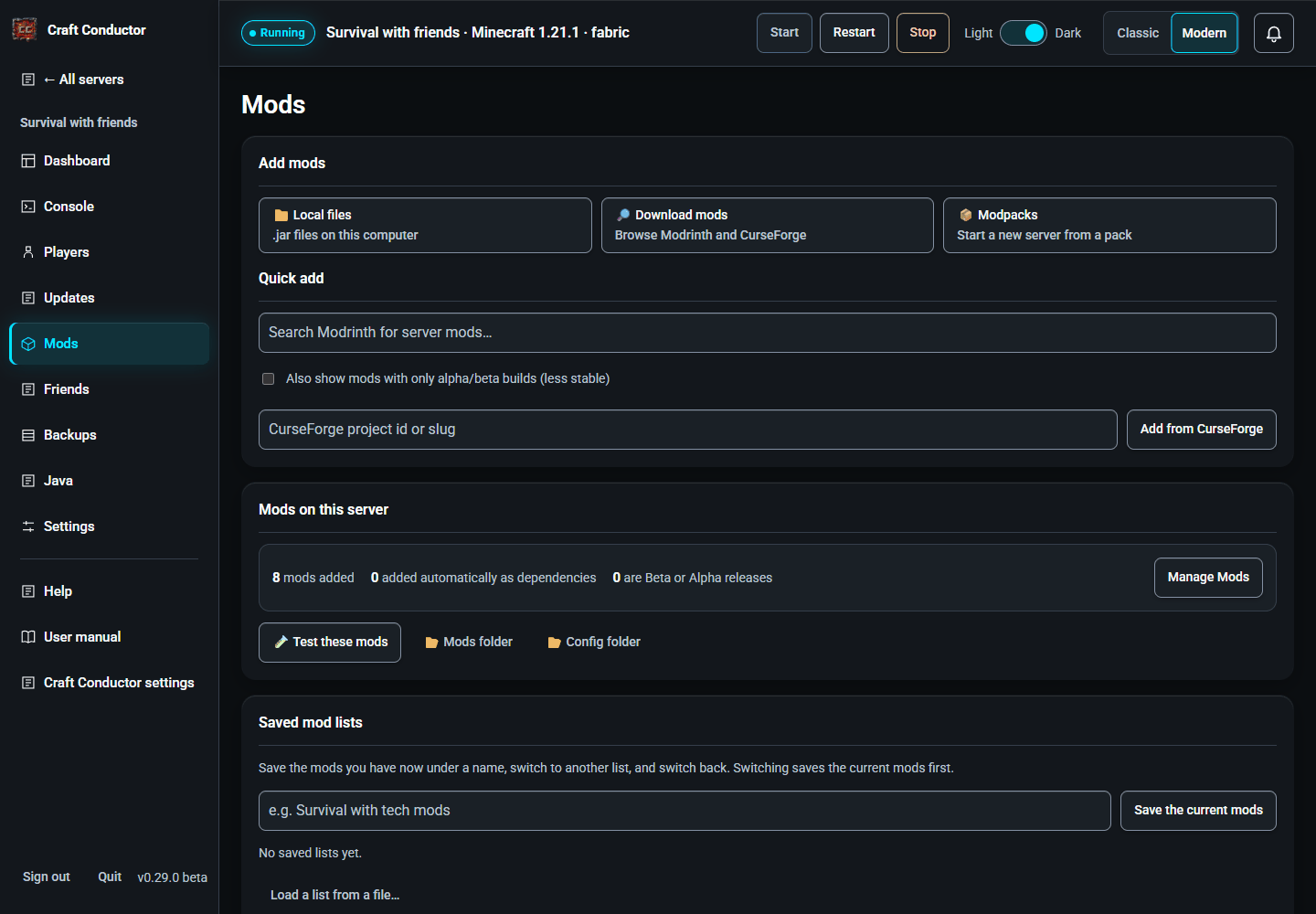Click Load a list from a file
The width and height of the screenshot is (1316, 914).
pyautogui.click(x=334, y=895)
